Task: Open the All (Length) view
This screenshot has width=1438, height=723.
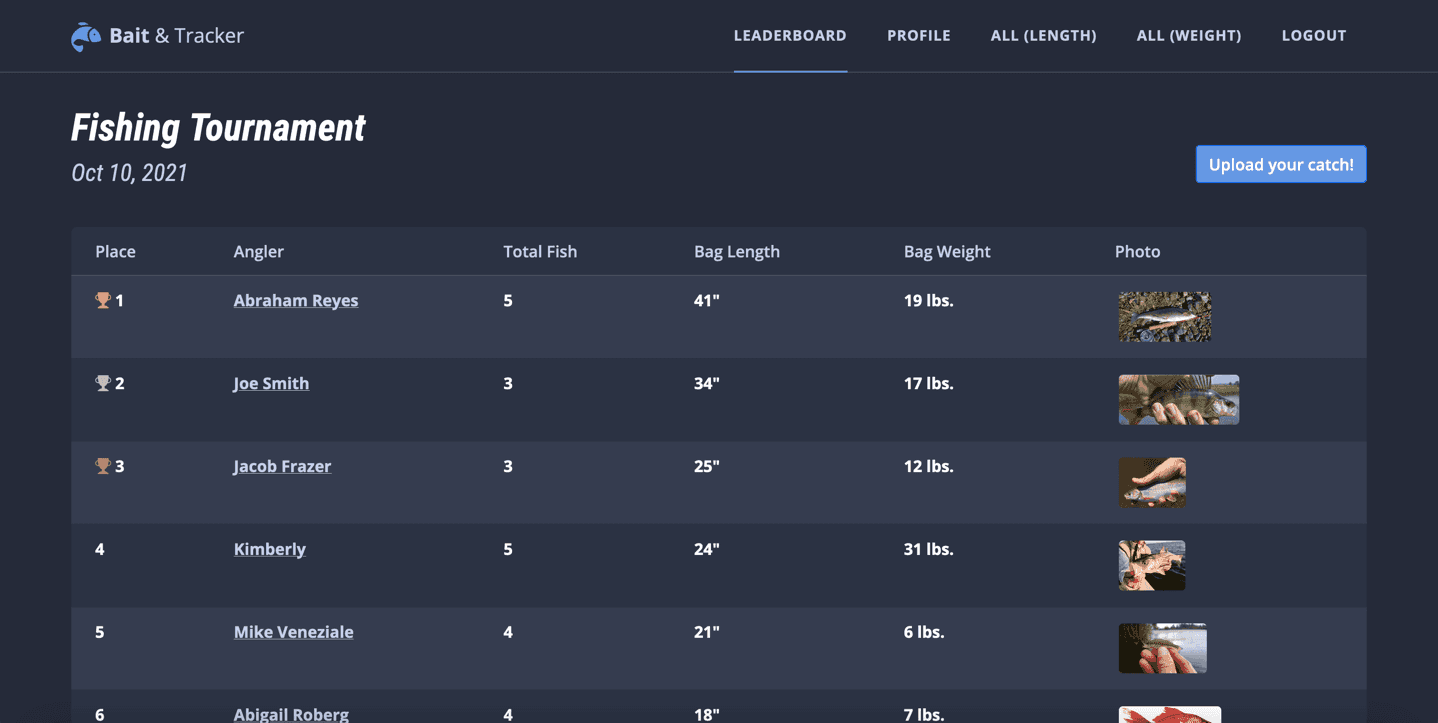Action: coord(1043,35)
